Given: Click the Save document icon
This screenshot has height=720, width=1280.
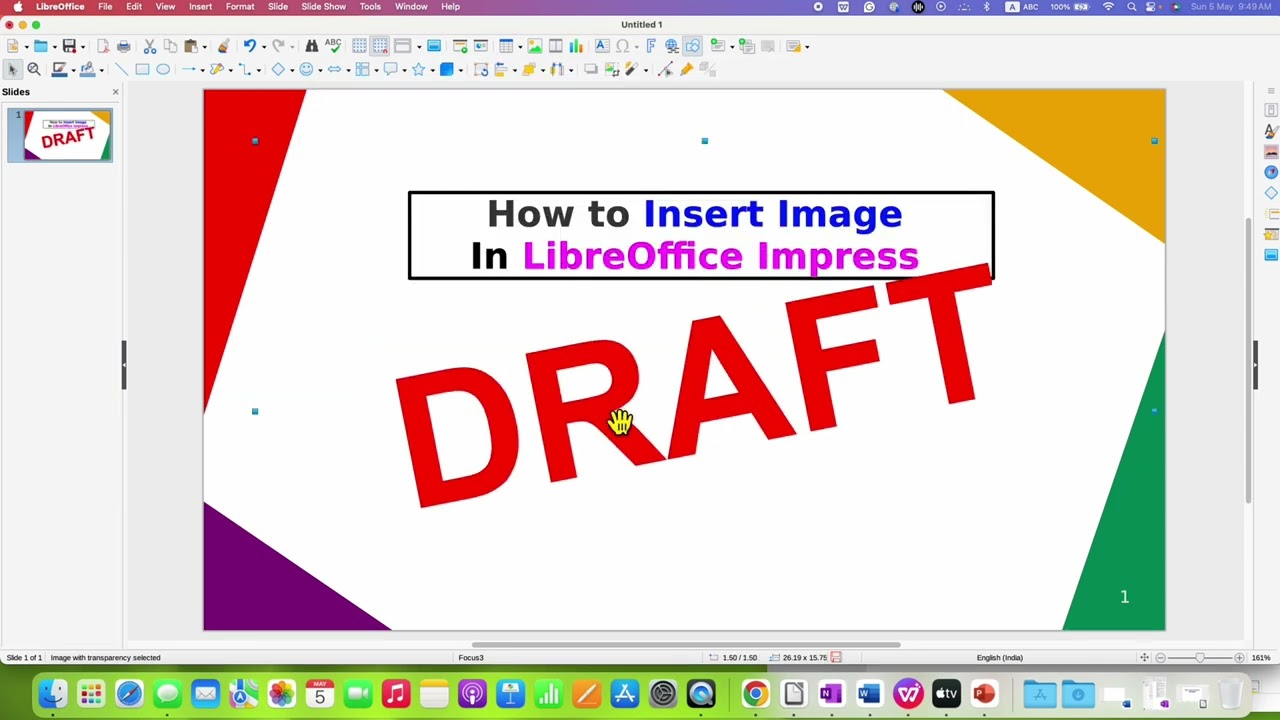Looking at the screenshot, I should click(69, 46).
